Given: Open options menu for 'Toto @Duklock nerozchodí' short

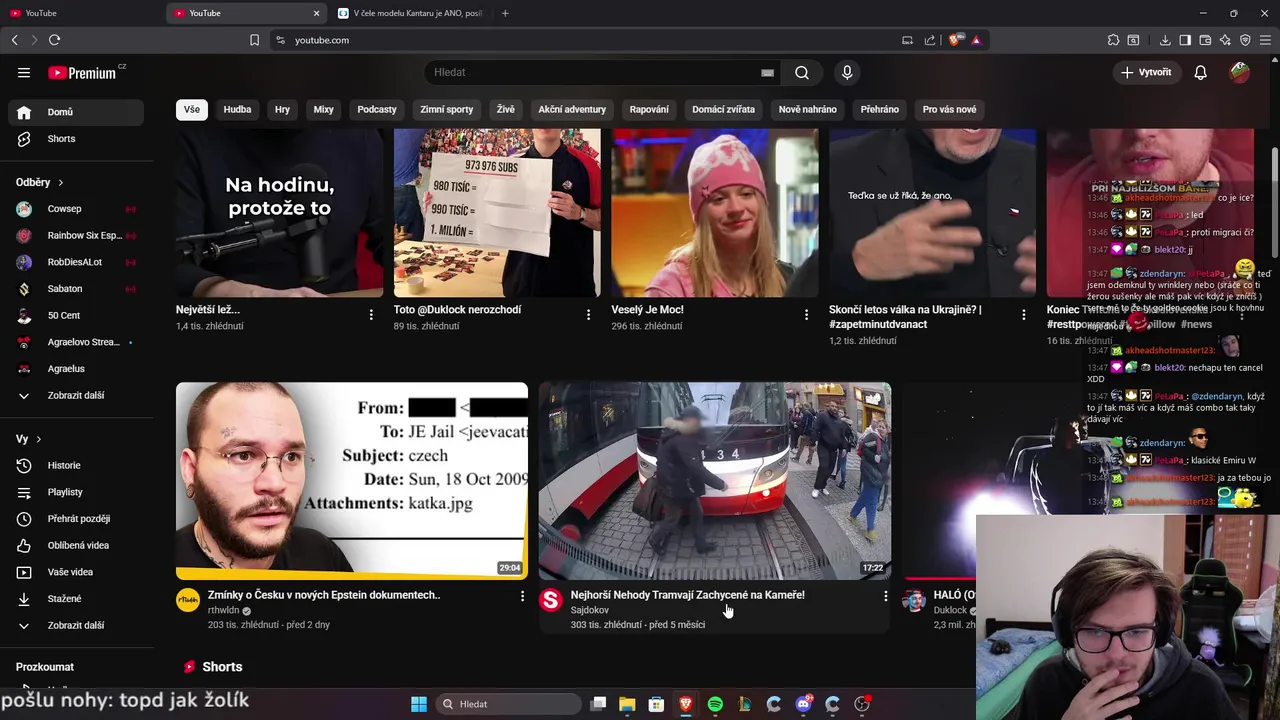Looking at the screenshot, I should (588, 315).
